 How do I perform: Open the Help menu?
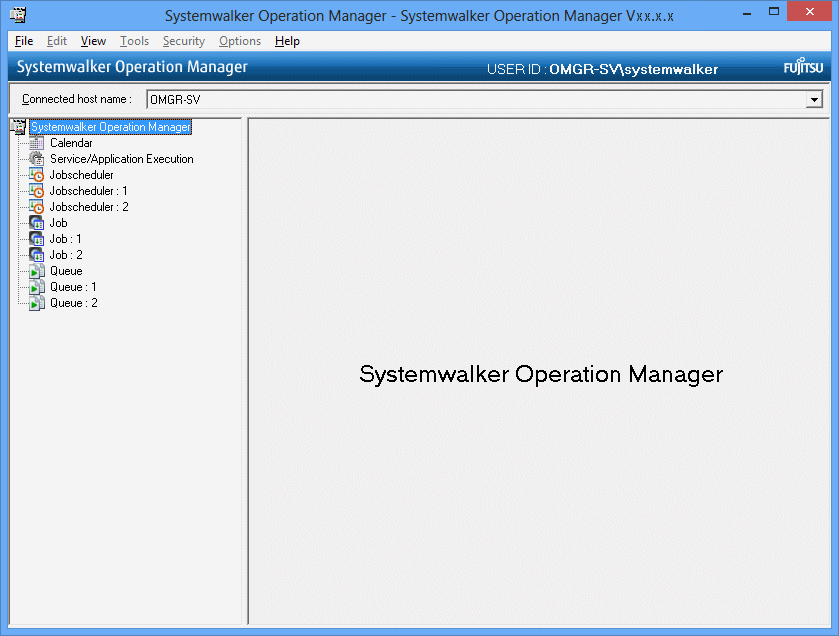coord(287,41)
